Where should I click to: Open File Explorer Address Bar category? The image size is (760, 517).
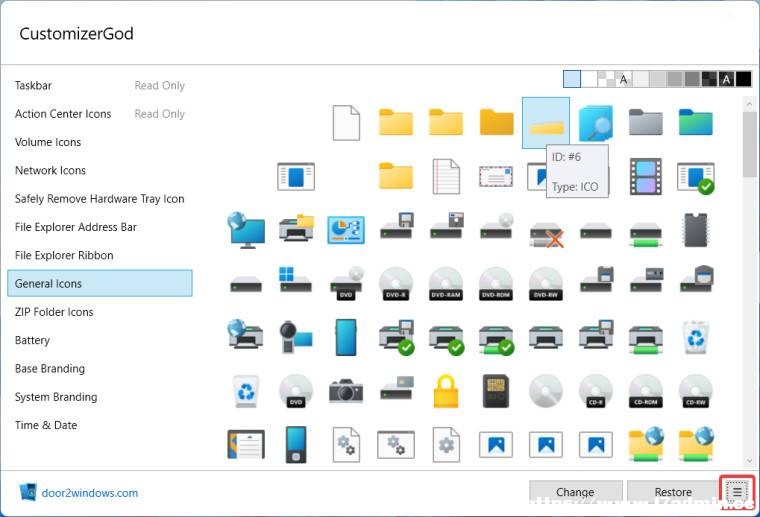[100, 227]
